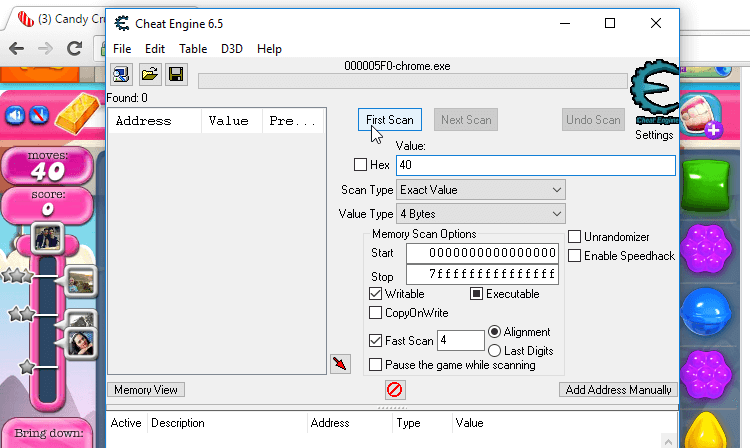This screenshot has height=448, width=750.
Task: Click the Description column header
Action: (227, 423)
